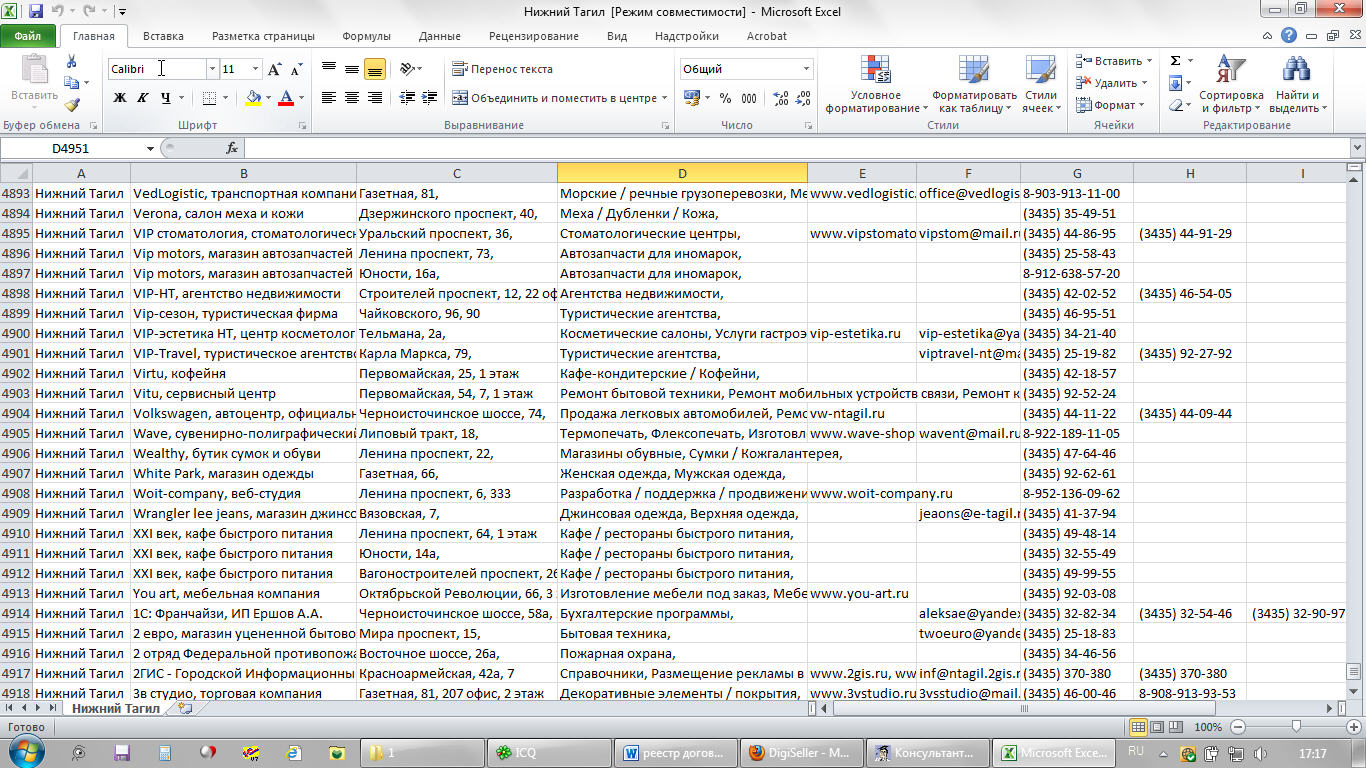The height and width of the screenshot is (768, 1366).
Task: Open the Calibri font name dropdown
Action: 212,69
